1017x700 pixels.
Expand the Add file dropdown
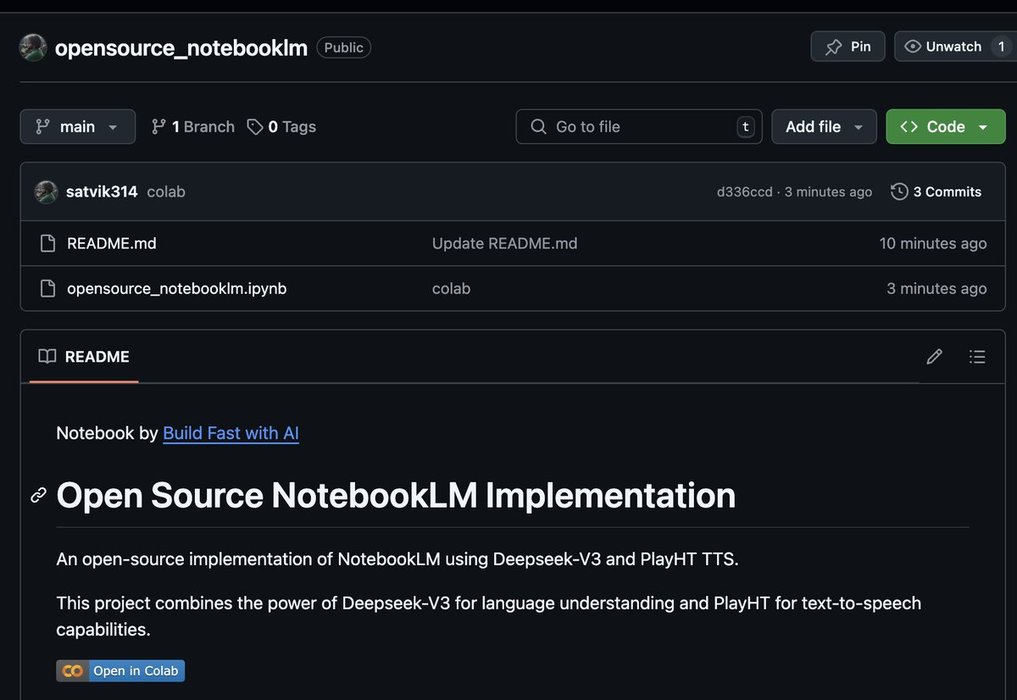coord(824,127)
